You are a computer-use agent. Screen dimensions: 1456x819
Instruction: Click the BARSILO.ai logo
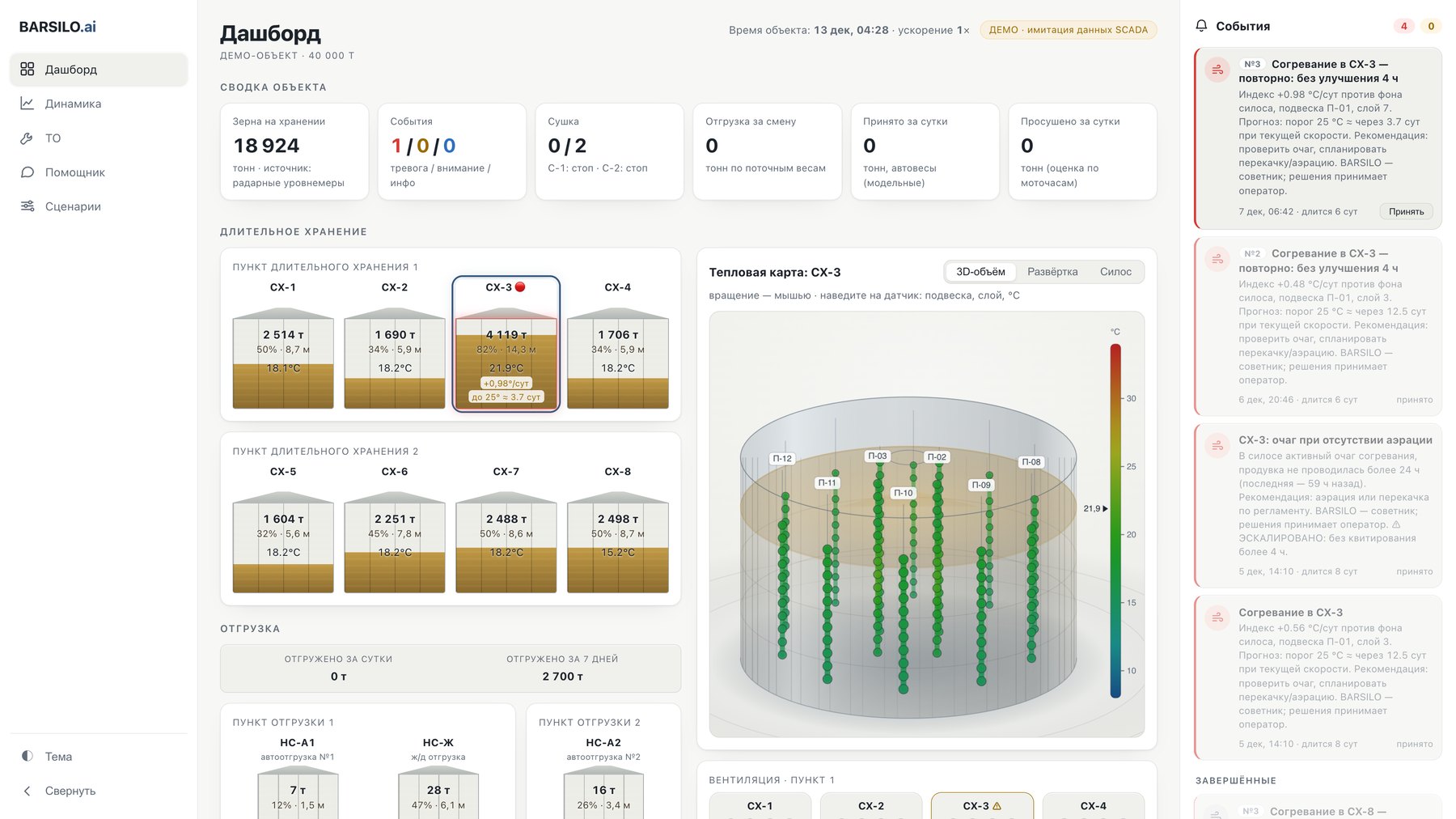pyautogui.click(x=57, y=27)
